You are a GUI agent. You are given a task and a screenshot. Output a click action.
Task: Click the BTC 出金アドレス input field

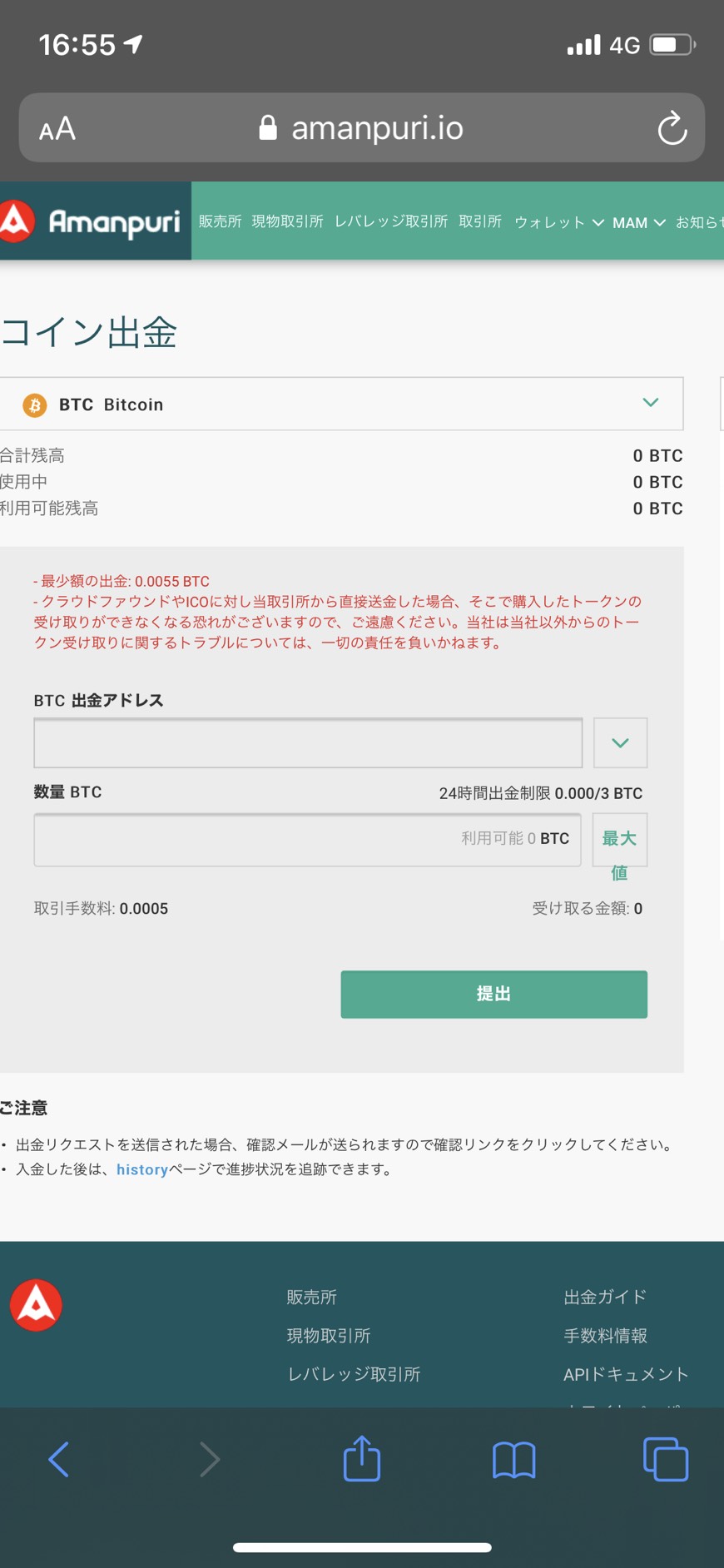[308, 742]
